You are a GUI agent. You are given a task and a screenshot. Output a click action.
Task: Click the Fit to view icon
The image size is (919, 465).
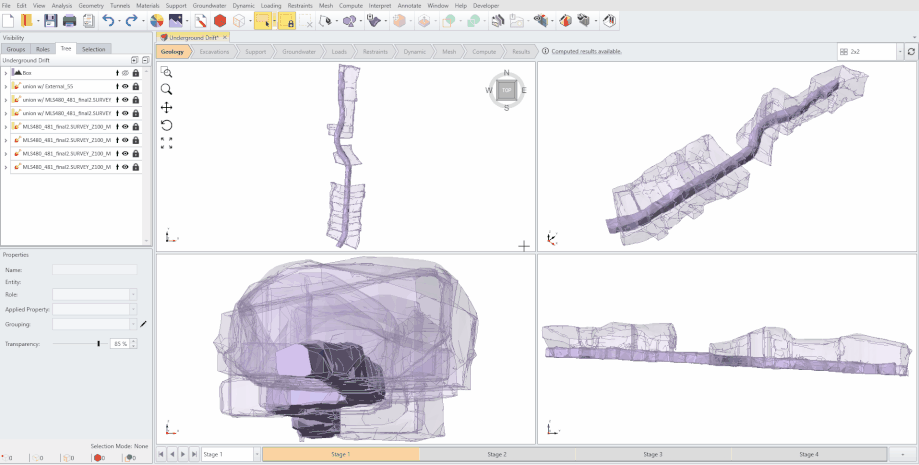point(166,143)
